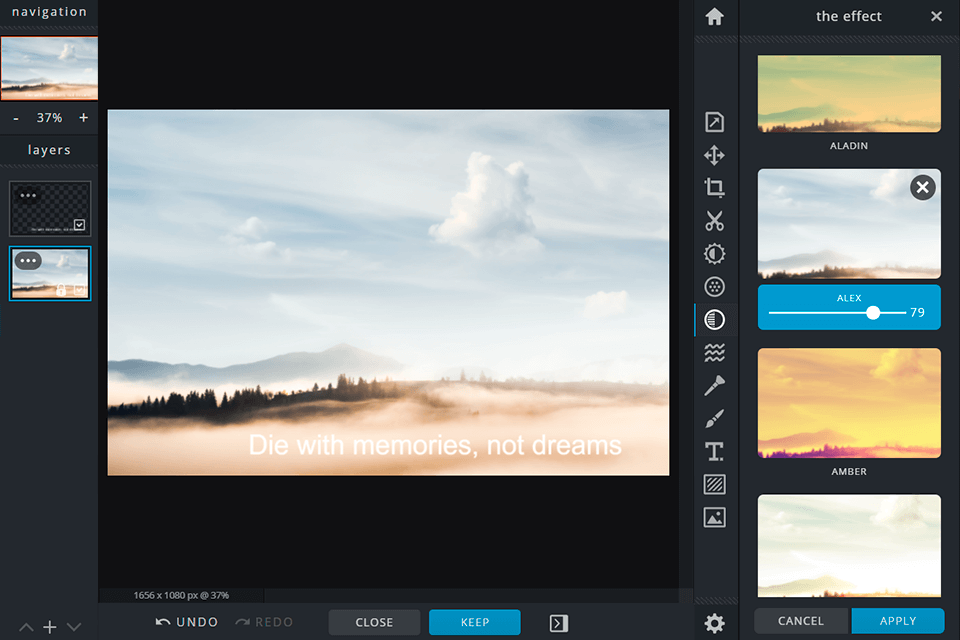Screen dimensions: 960x640
Task: Select the Cutout scissors tool
Action: click(714, 221)
